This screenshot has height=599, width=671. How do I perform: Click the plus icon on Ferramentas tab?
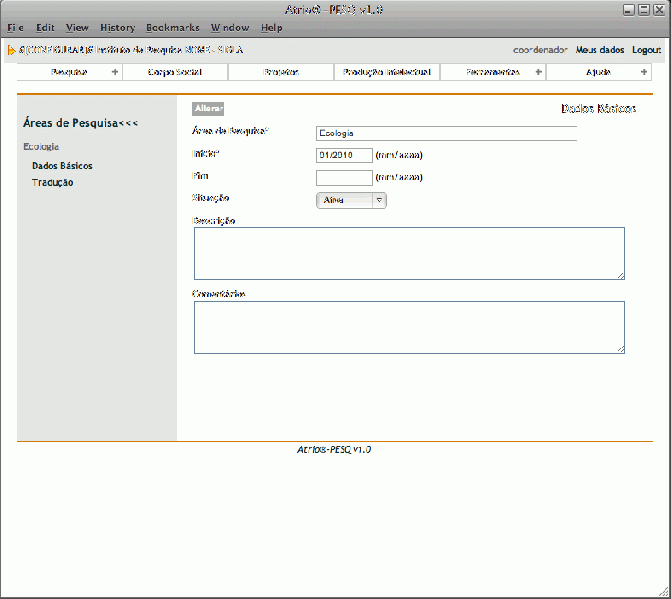click(x=539, y=72)
